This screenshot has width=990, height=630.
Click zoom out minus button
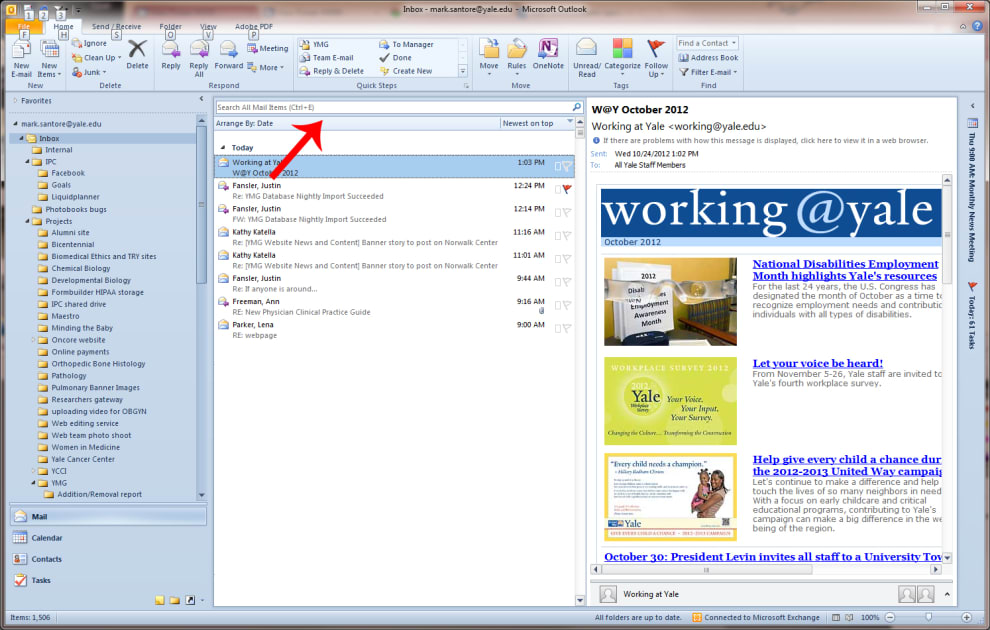pyautogui.click(x=890, y=617)
